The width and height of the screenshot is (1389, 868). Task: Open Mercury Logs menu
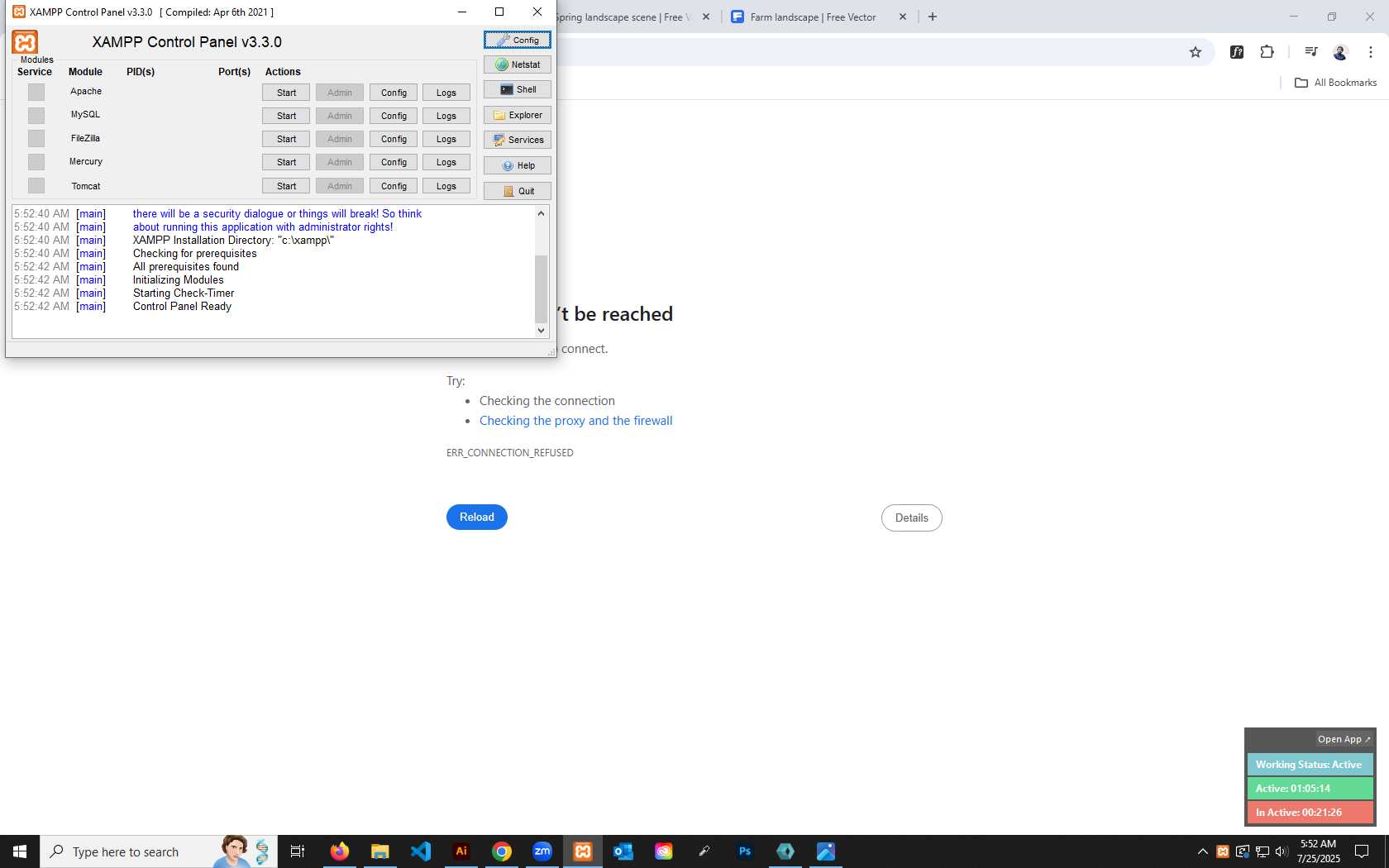coord(446,162)
